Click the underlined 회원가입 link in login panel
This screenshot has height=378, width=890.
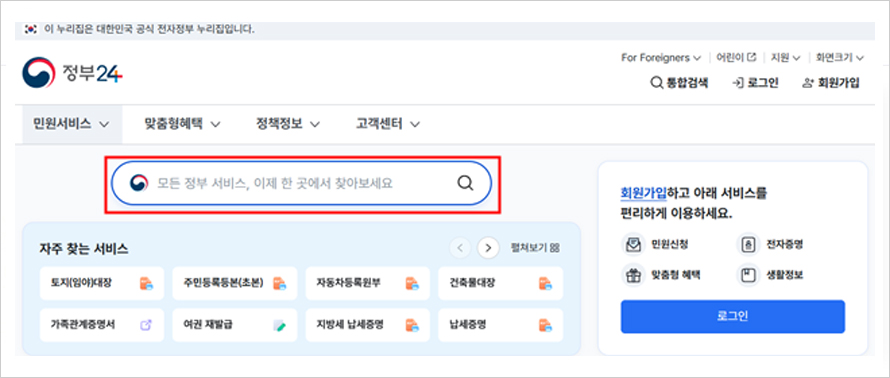[x=644, y=193]
